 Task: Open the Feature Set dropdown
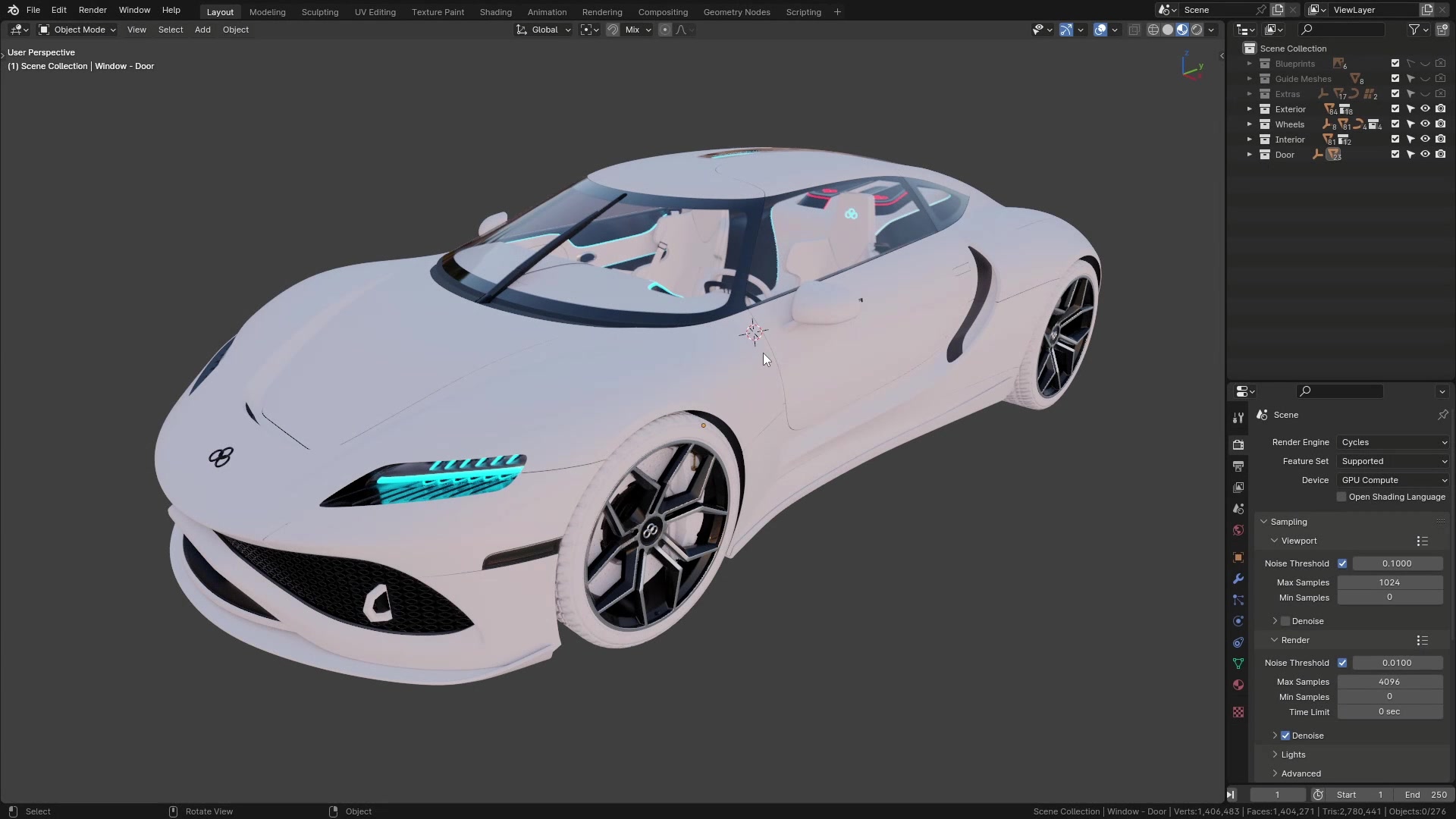tap(1394, 461)
